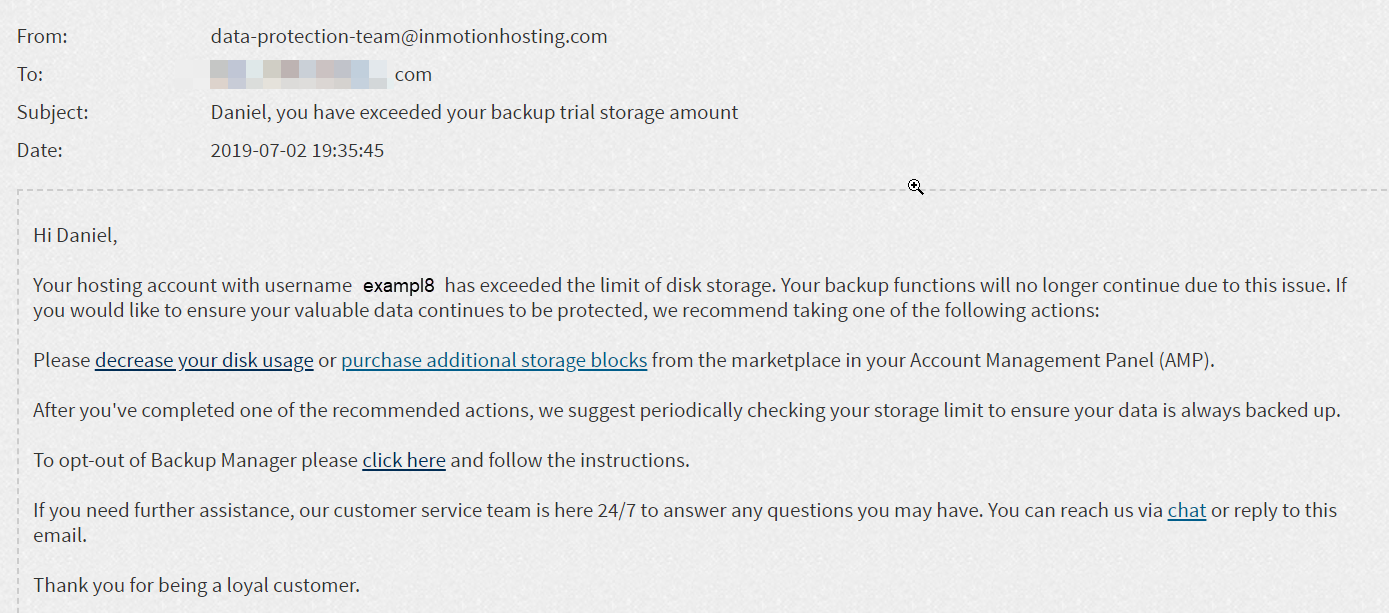Click the username "exampl8" in the message
1389x613 pixels.
[x=398, y=286]
